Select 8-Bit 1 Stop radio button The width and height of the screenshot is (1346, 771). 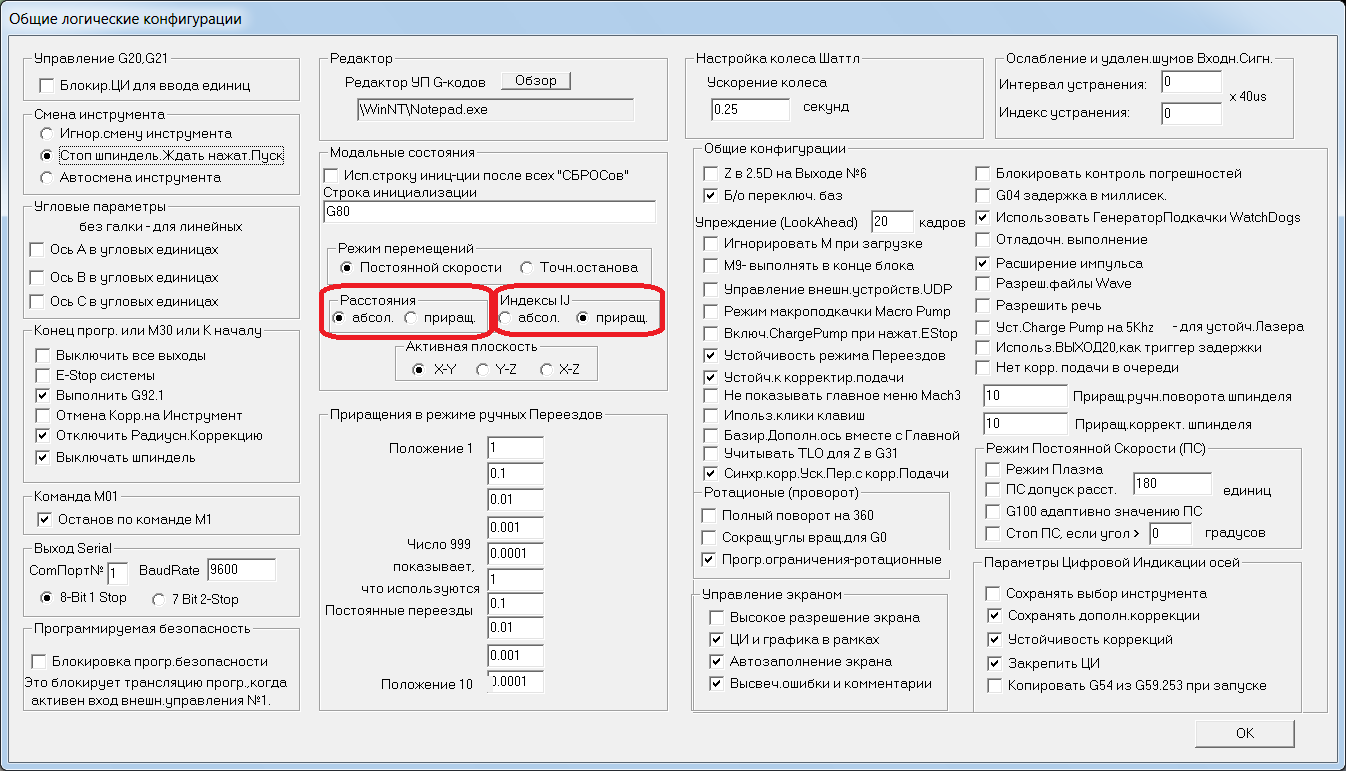click(x=45, y=598)
